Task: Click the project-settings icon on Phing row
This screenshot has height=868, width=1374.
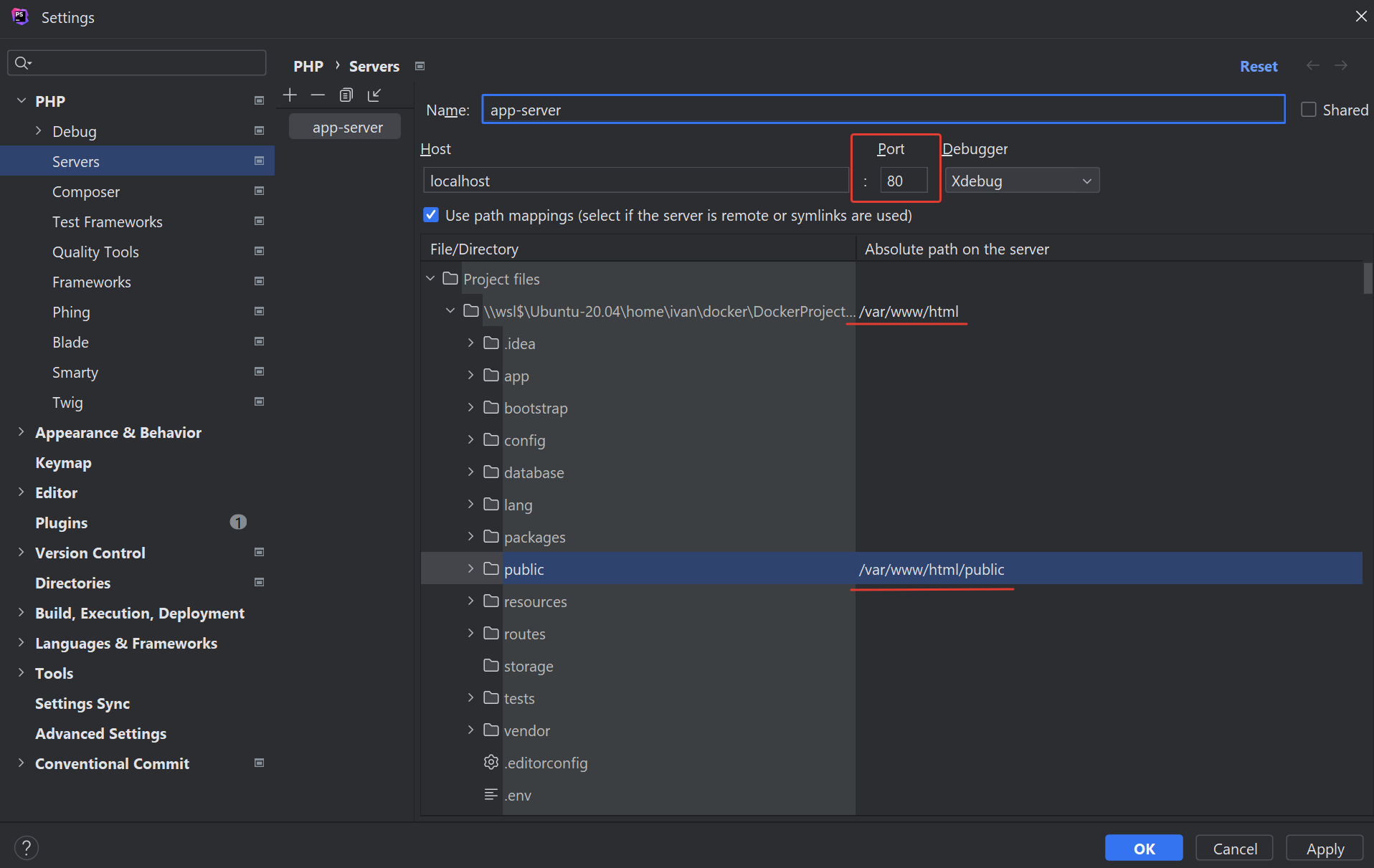Action: pyautogui.click(x=259, y=311)
